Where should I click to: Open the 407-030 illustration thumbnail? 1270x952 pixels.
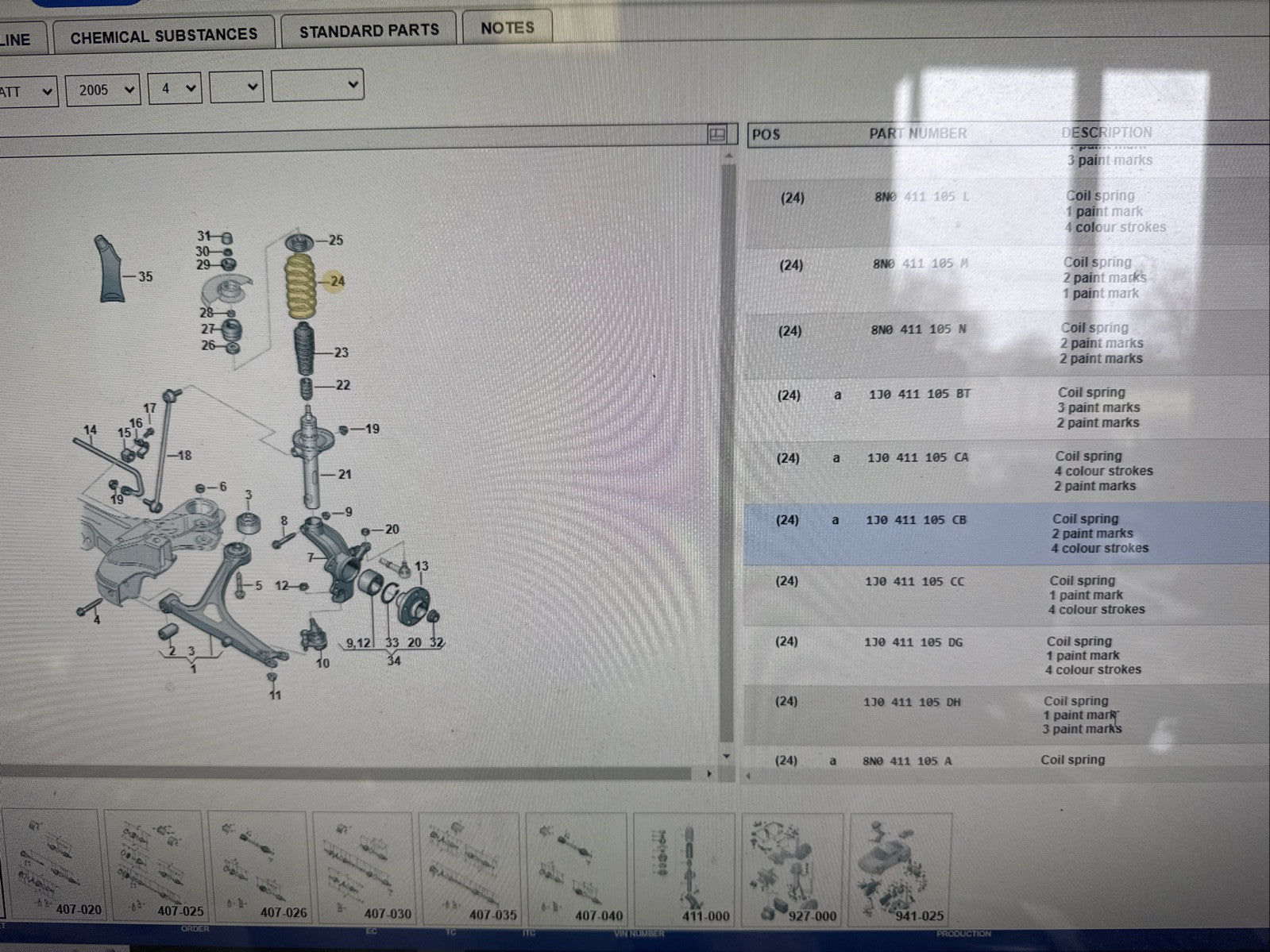tap(364, 866)
